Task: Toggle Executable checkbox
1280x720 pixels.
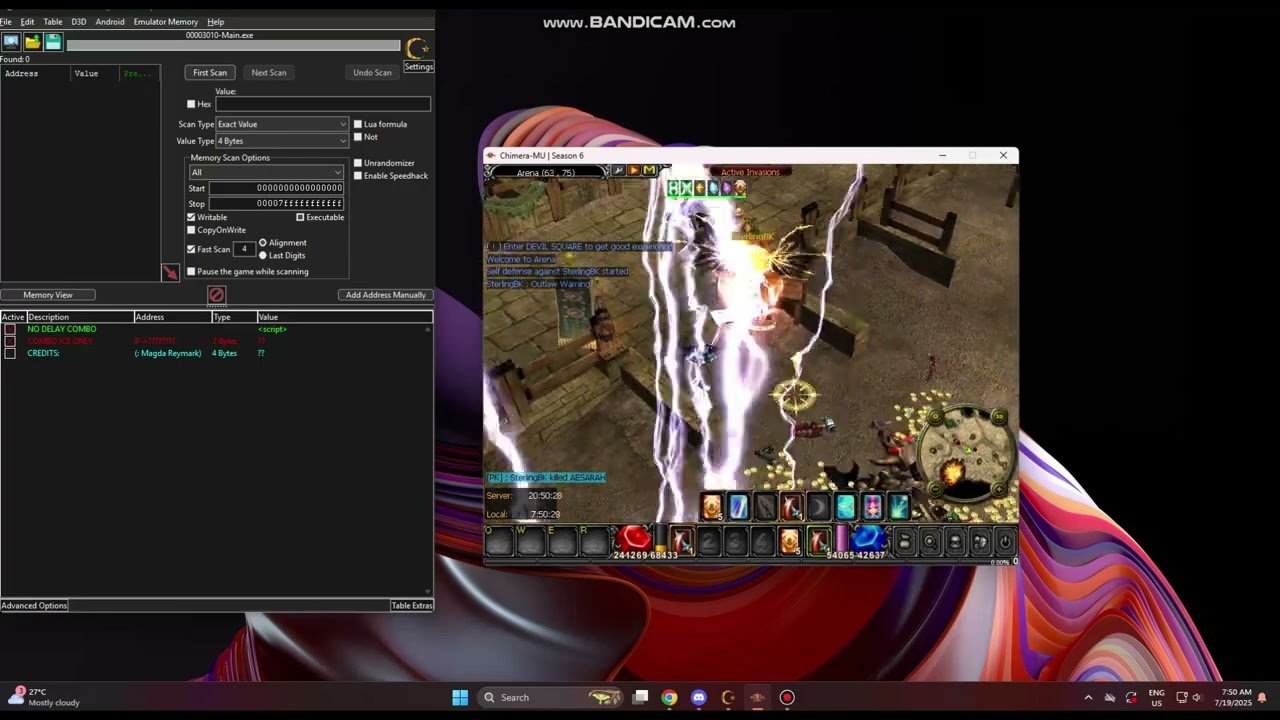Action: click(x=300, y=217)
